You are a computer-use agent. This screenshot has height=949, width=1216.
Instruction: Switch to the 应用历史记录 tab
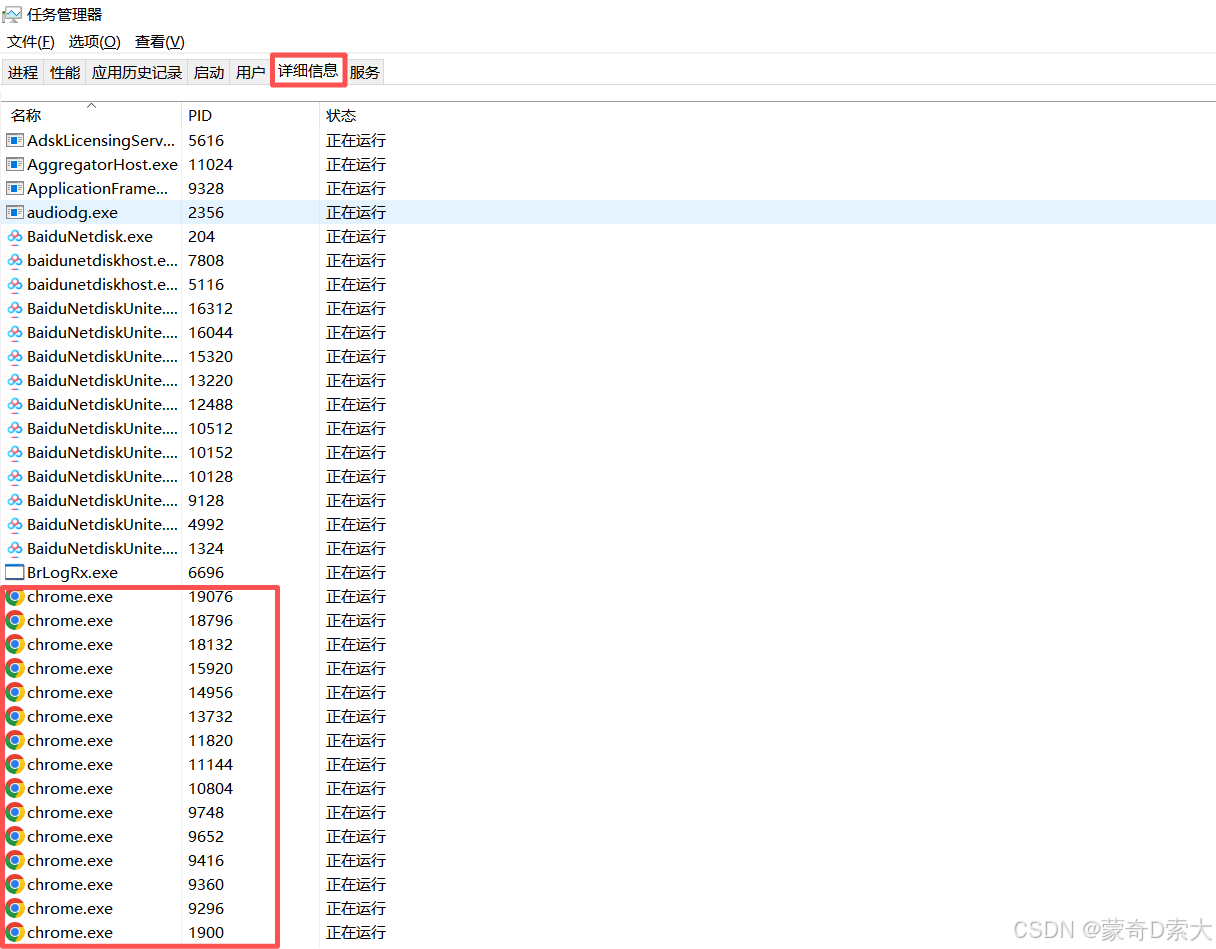click(x=137, y=72)
